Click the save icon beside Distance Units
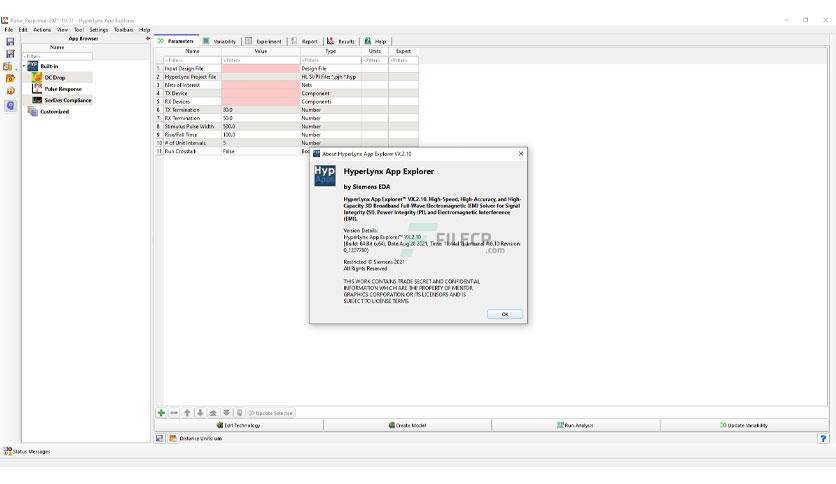 (159, 438)
